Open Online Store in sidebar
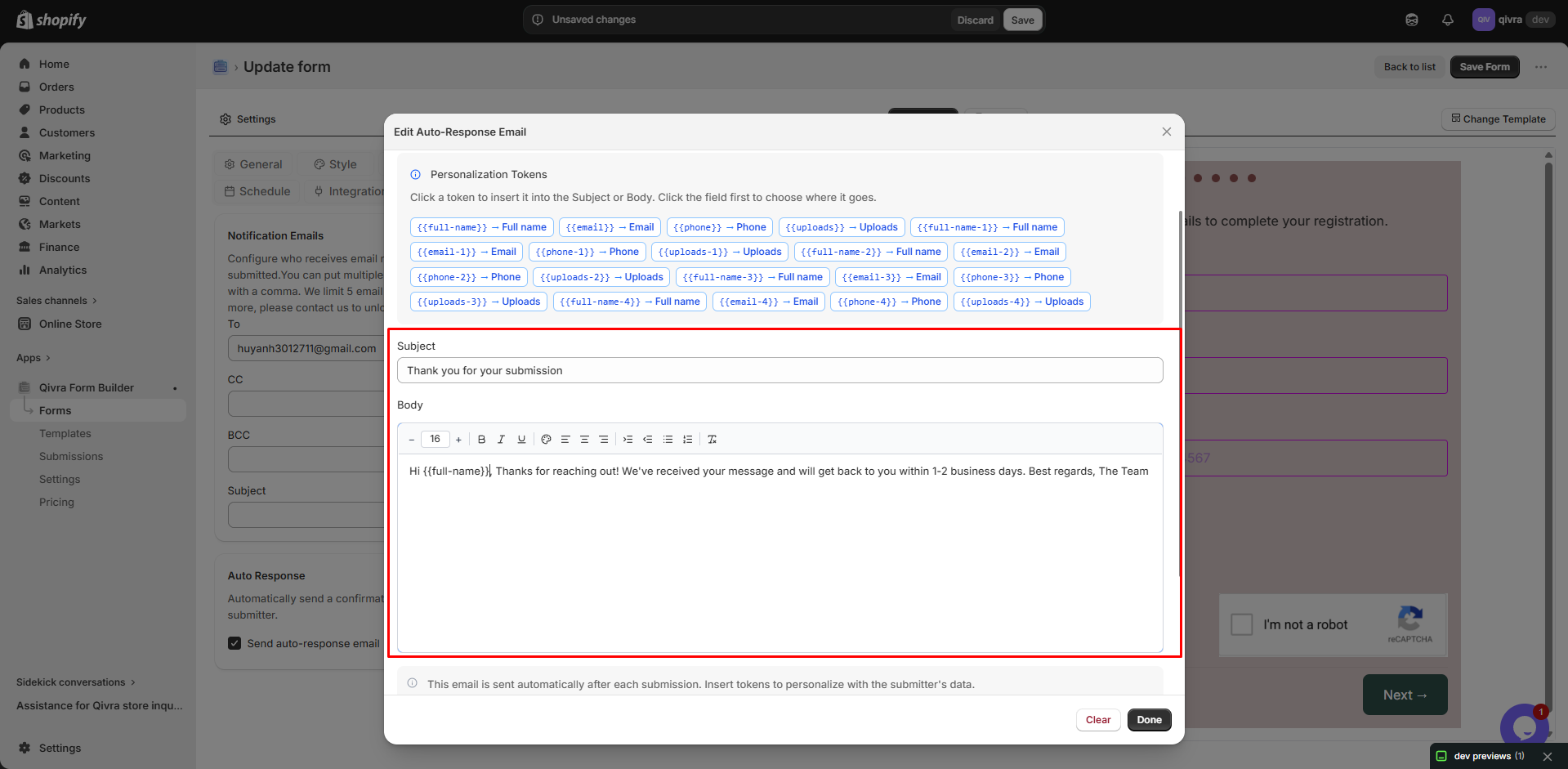The height and width of the screenshot is (769, 1568). coord(70,324)
